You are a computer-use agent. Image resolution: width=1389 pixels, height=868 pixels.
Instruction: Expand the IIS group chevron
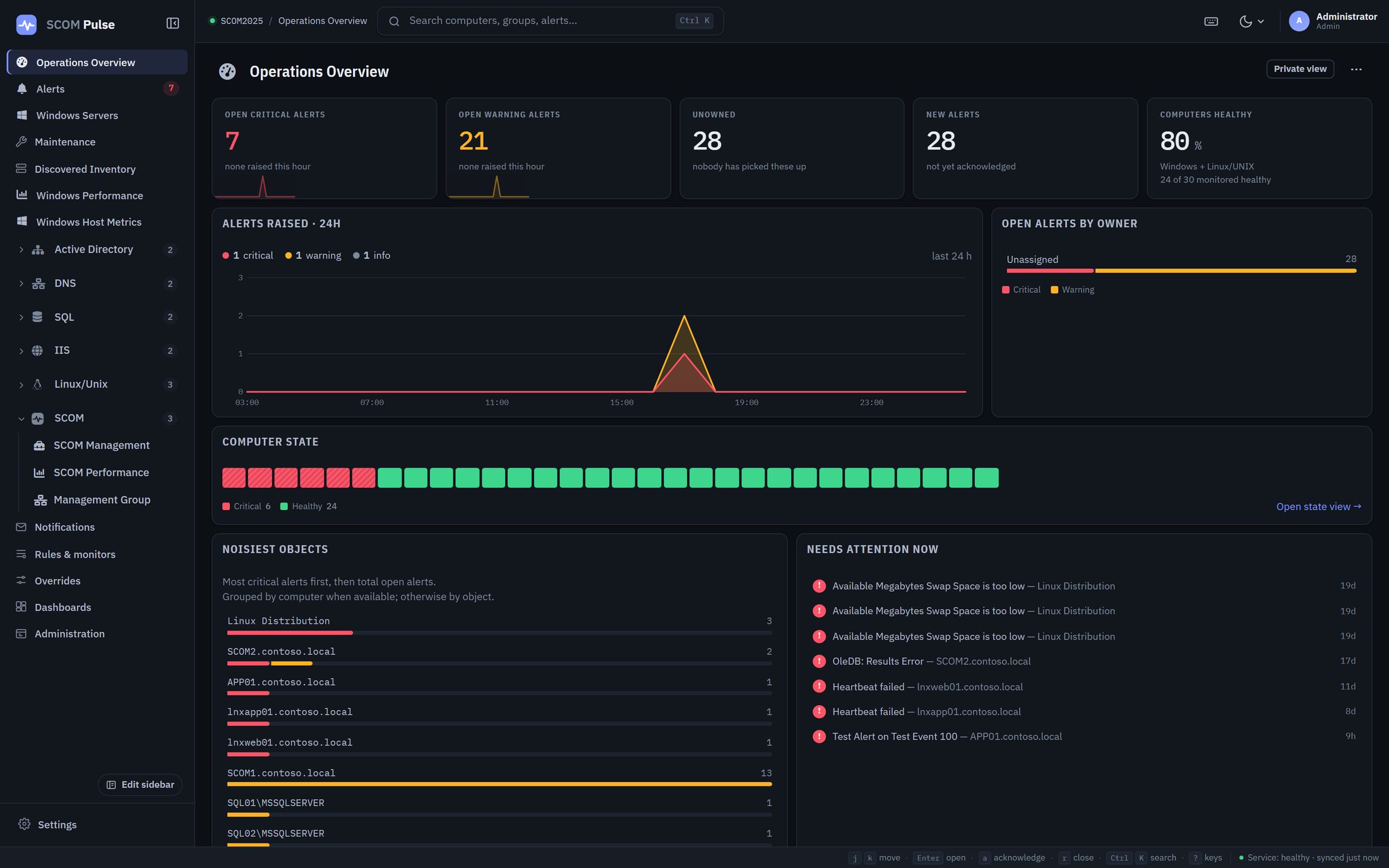coord(21,351)
